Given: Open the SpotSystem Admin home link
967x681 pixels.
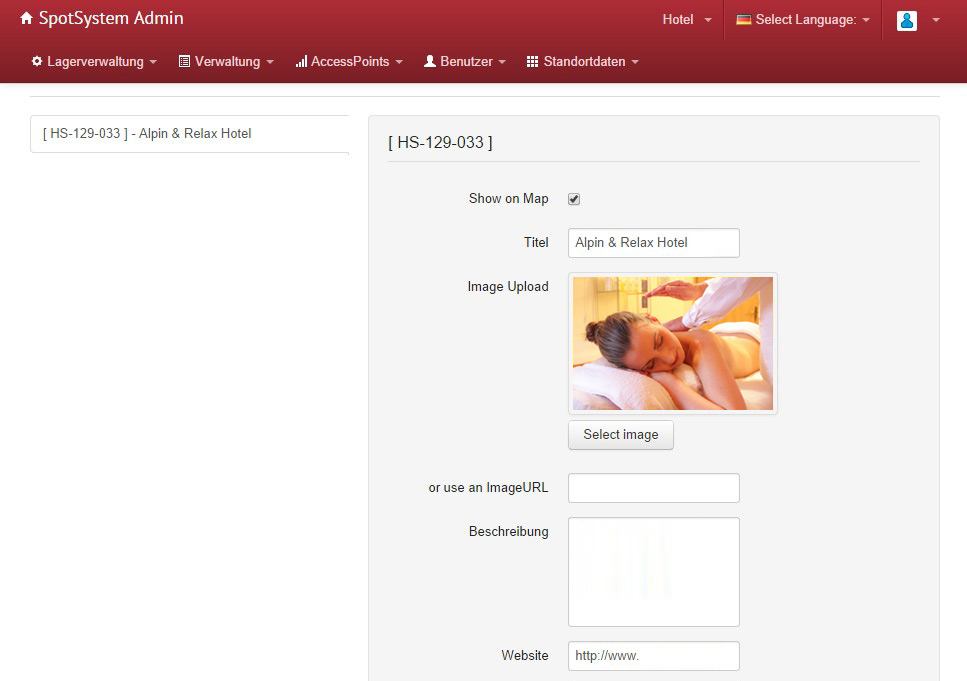Looking at the screenshot, I should point(110,19).
